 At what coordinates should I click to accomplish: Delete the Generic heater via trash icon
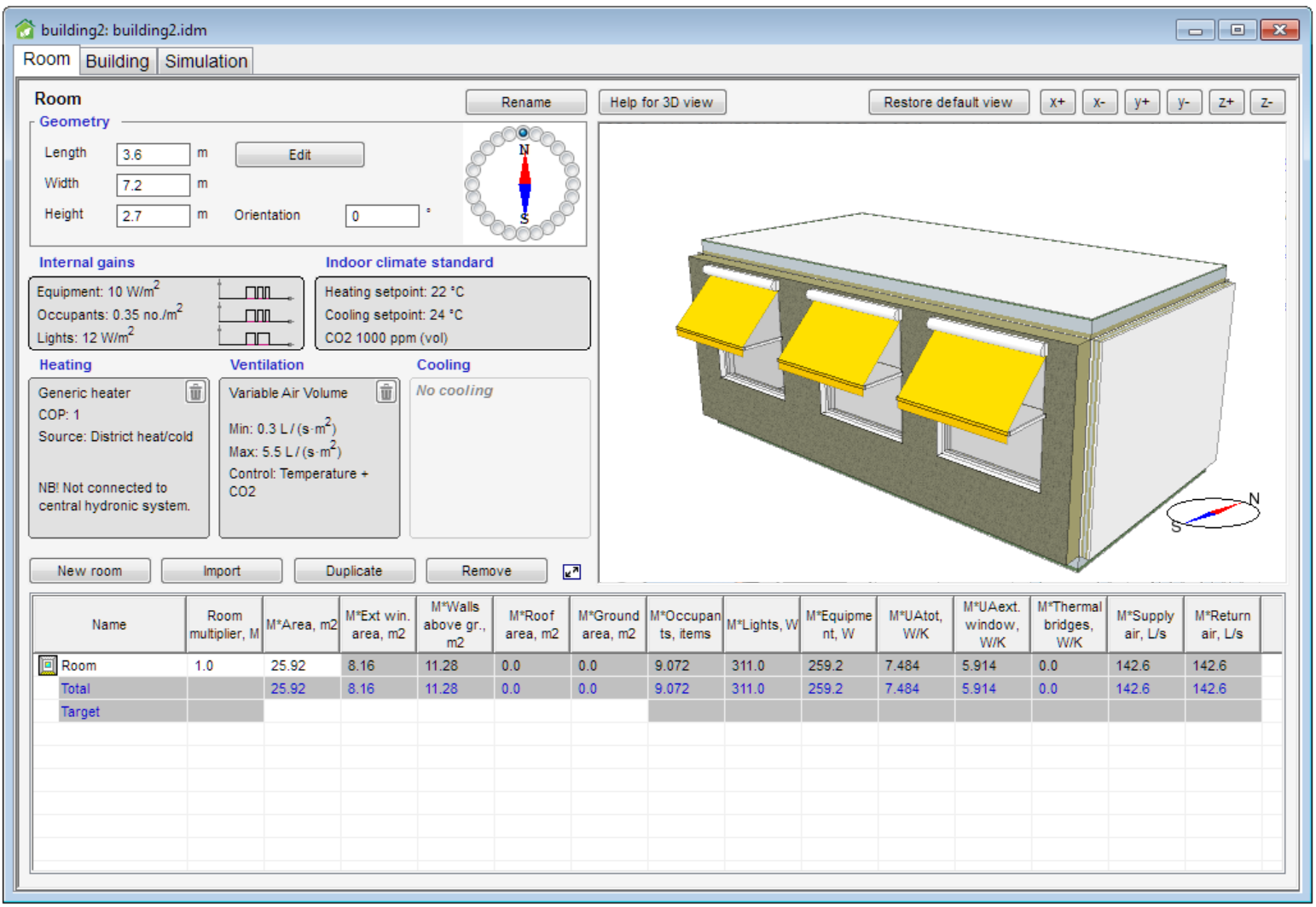coord(195,392)
